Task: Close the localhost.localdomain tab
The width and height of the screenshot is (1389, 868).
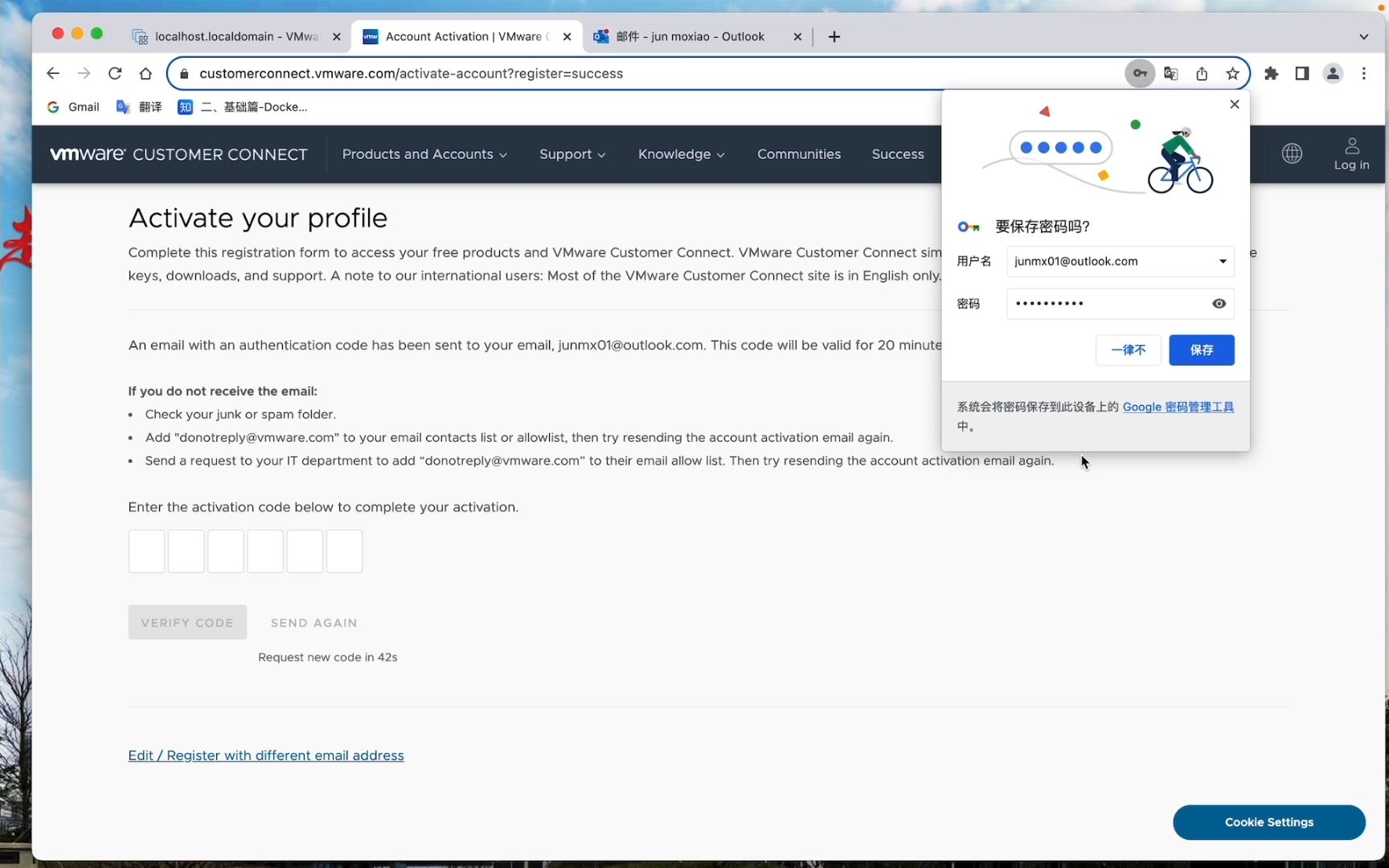Action: click(x=337, y=36)
